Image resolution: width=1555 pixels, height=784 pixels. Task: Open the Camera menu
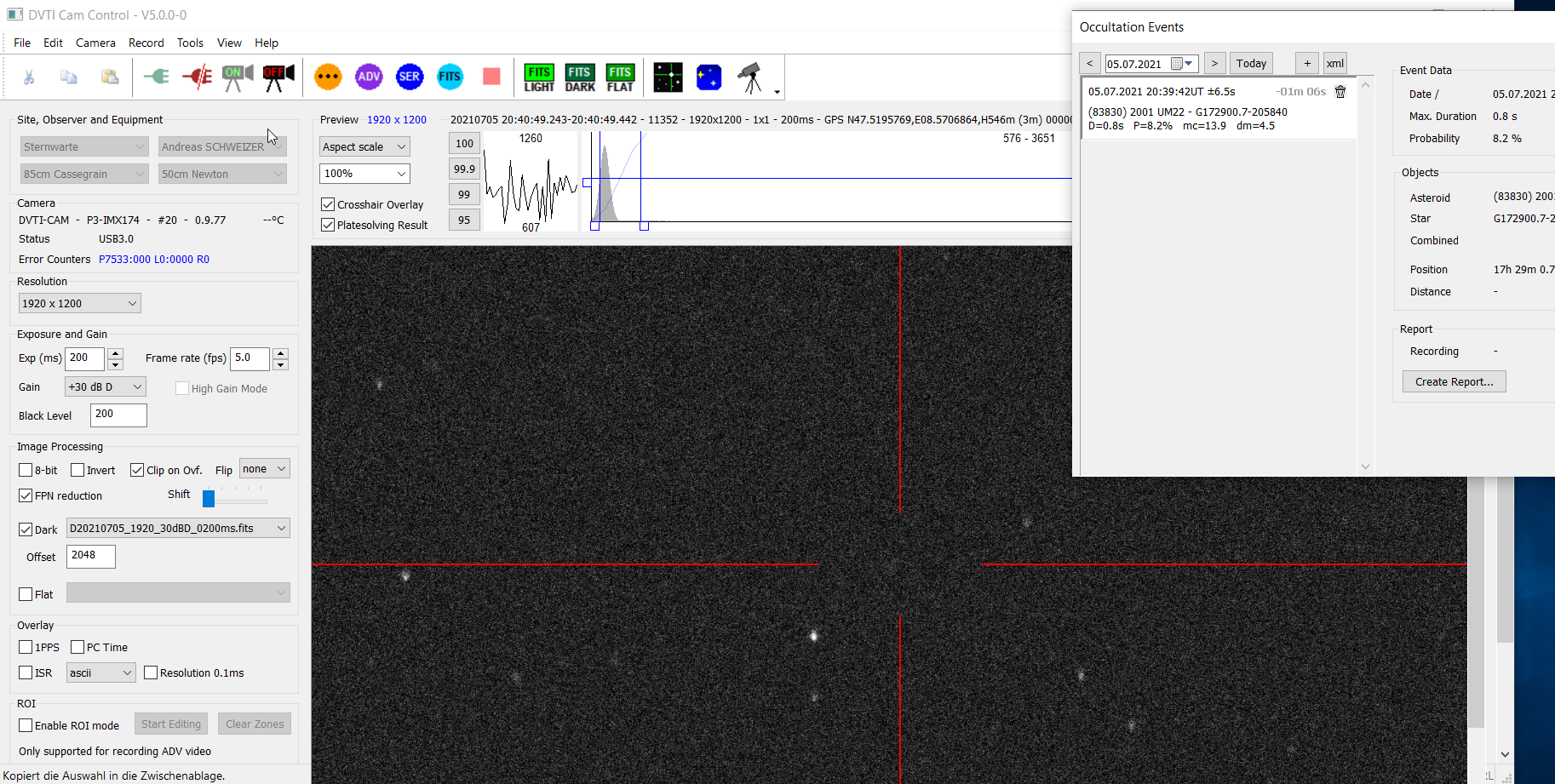[x=95, y=43]
